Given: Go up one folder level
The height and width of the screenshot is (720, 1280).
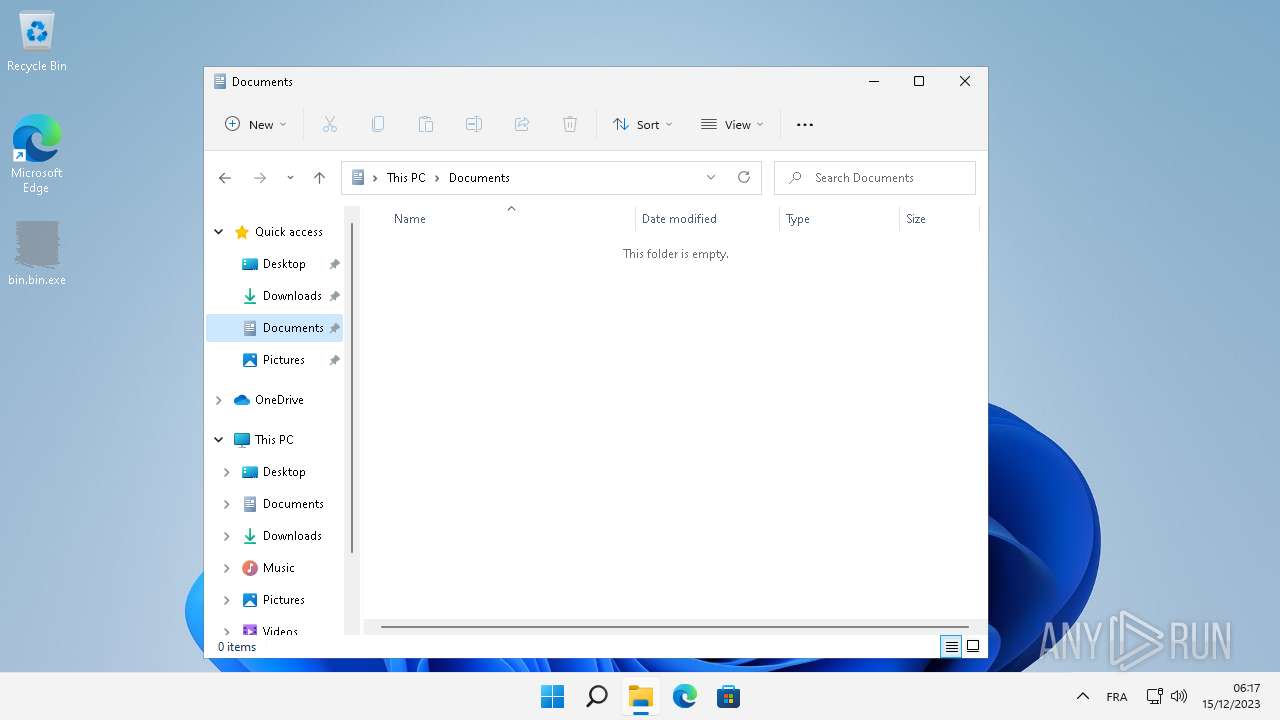Looking at the screenshot, I should (x=319, y=178).
